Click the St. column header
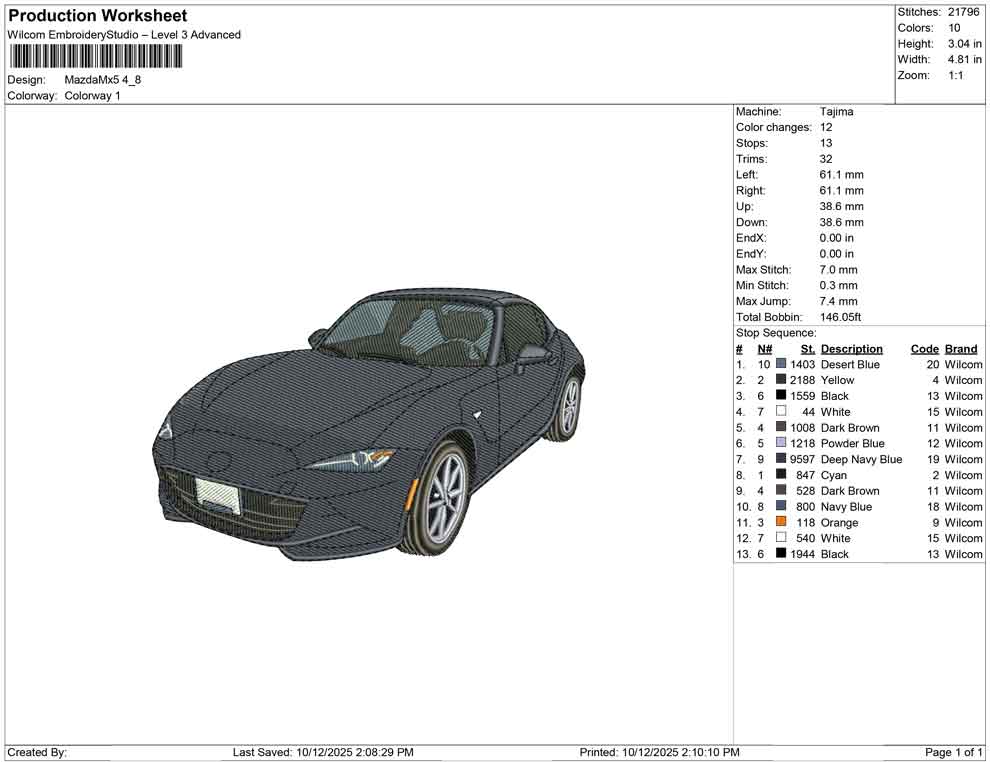 pyautogui.click(x=807, y=349)
